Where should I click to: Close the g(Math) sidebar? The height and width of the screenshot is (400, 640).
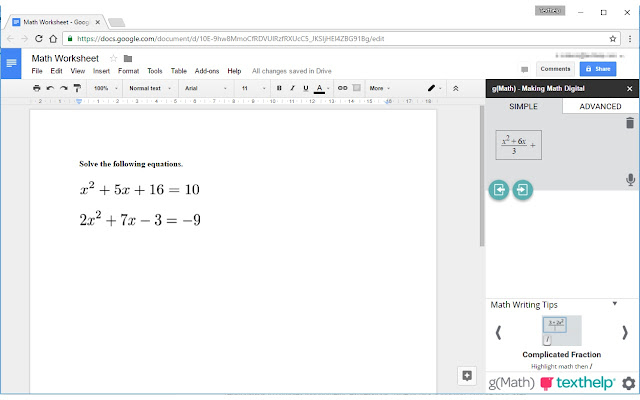click(629, 89)
